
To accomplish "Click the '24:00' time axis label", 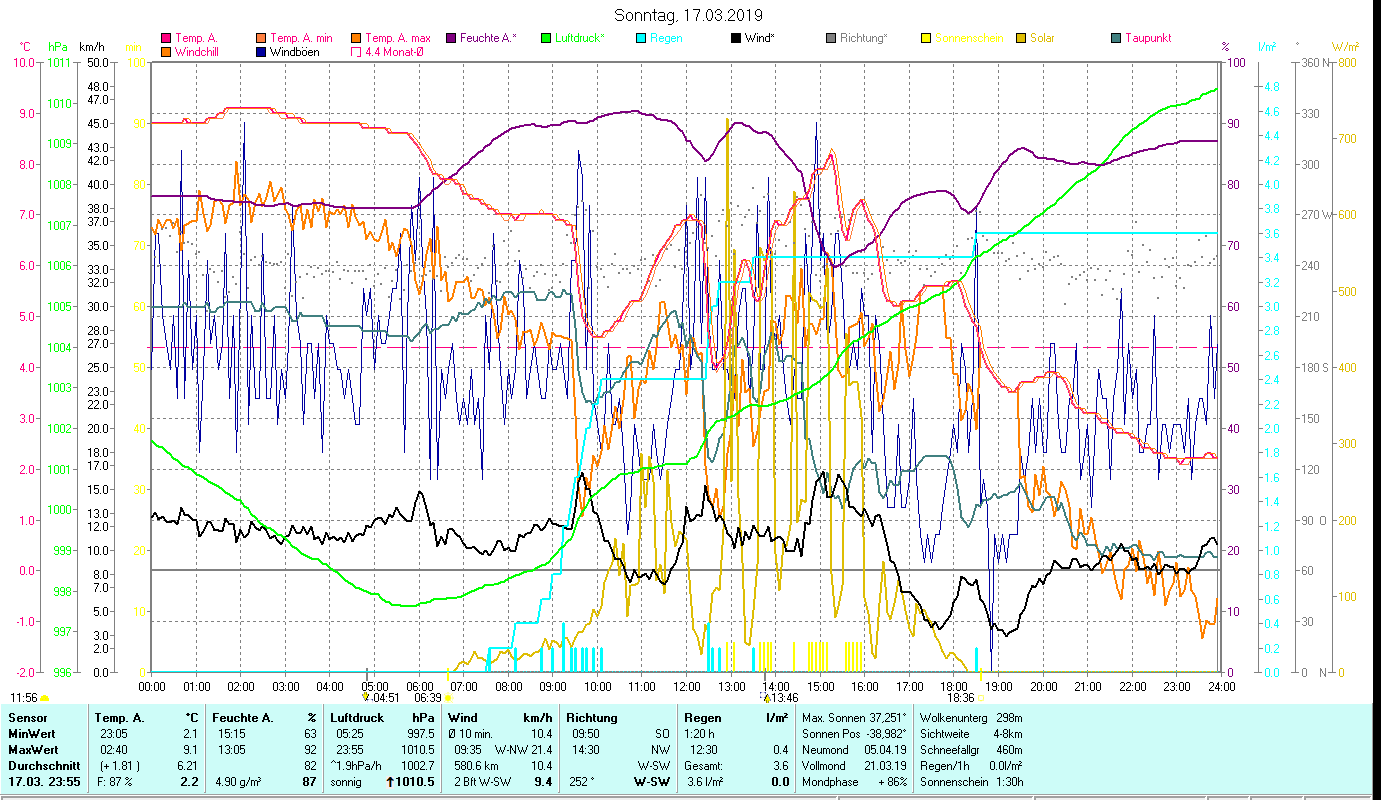I will click(x=1222, y=686).
